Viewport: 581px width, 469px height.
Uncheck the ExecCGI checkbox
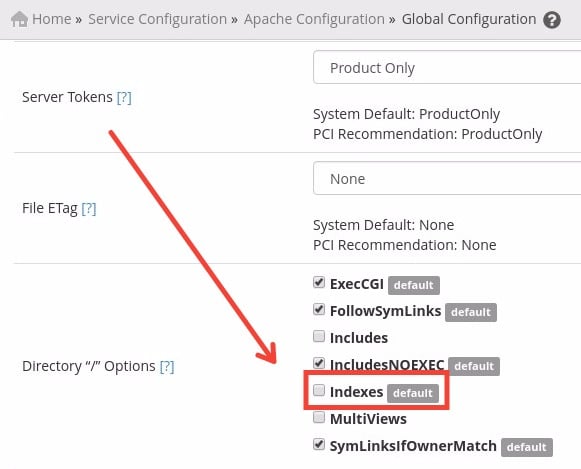pos(319,282)
